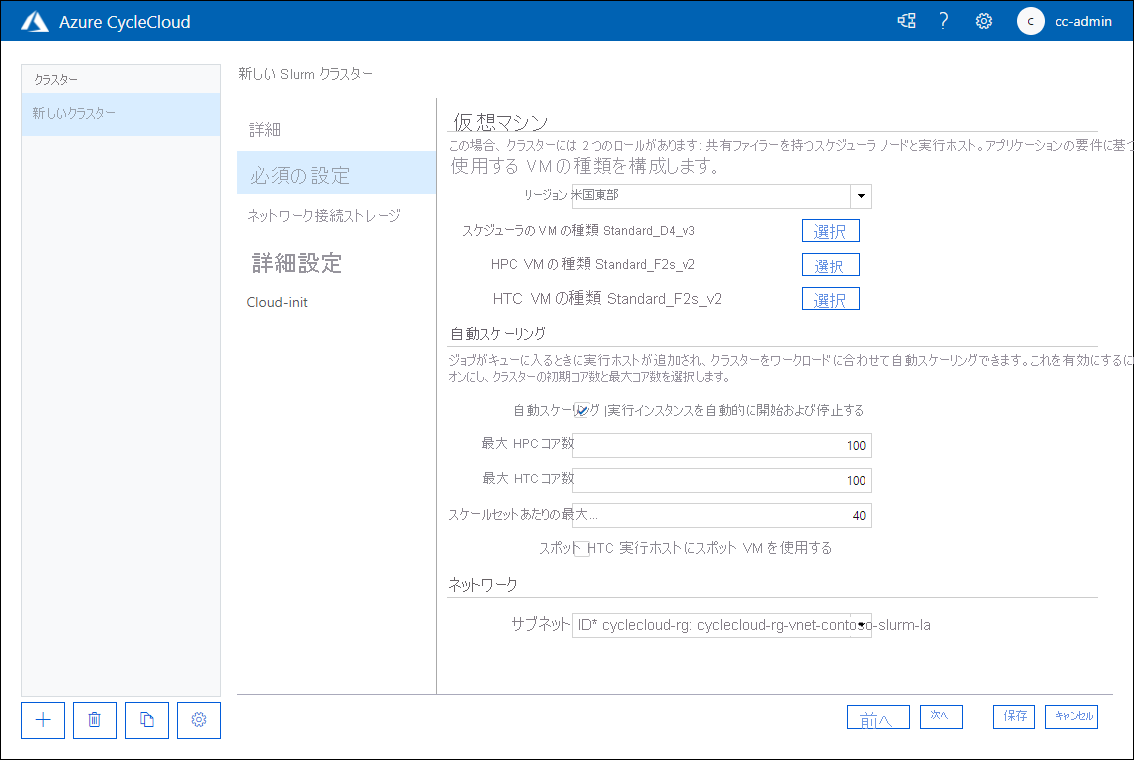Open the リージョン dropdown showing 米国東部
This screenshot has width=1134, height=760.
tap(860, 196)
